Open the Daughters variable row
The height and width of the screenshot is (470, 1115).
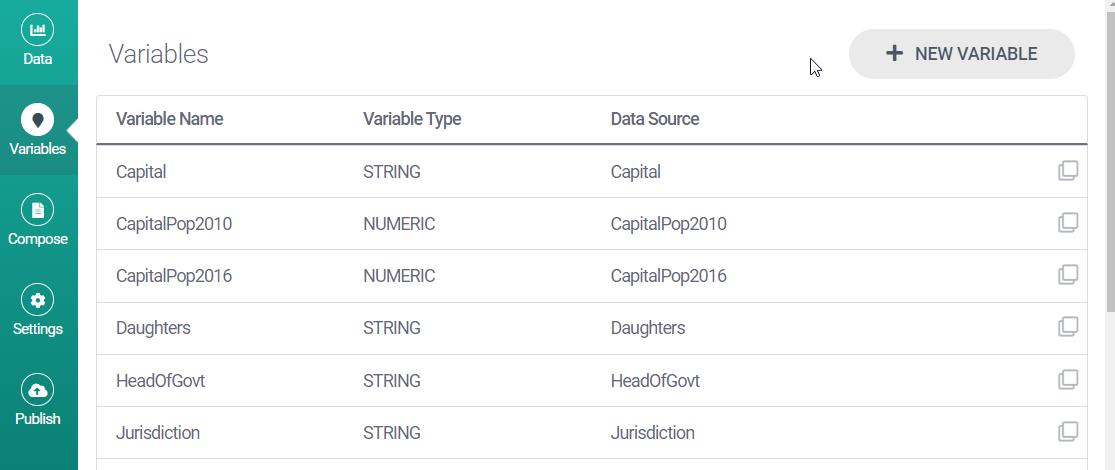[x=153, y=328]
